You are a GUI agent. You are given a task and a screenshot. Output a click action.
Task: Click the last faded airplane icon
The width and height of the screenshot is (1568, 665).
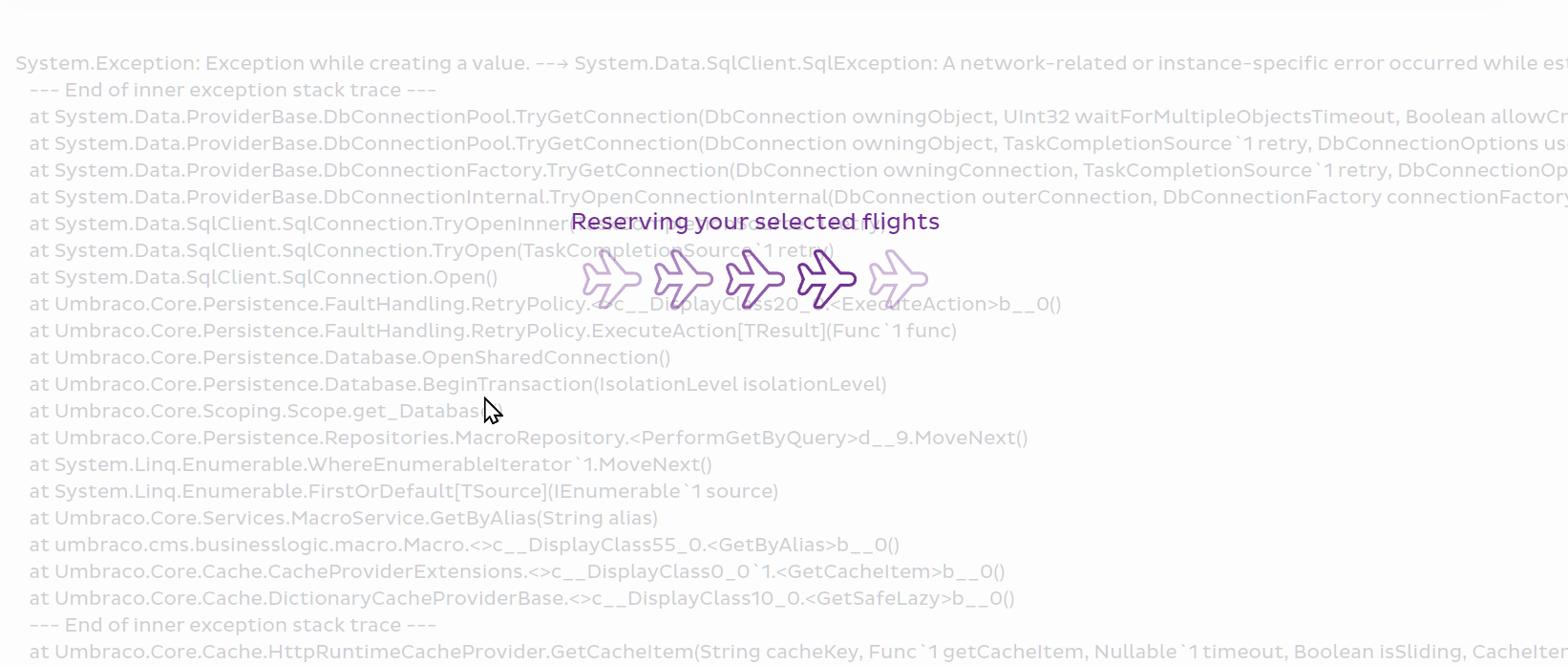click(x=899, y=279)
